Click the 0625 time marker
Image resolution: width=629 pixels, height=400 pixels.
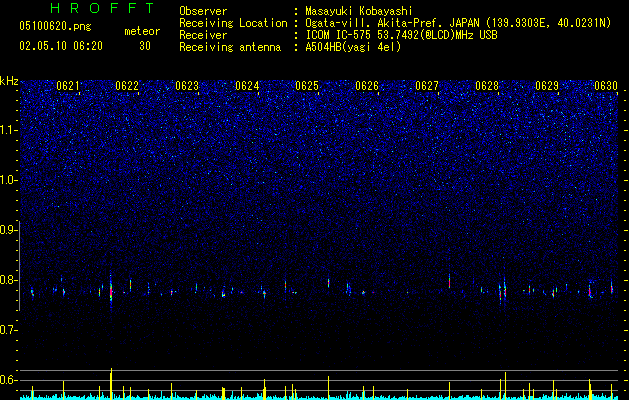[x=307, y=86]
